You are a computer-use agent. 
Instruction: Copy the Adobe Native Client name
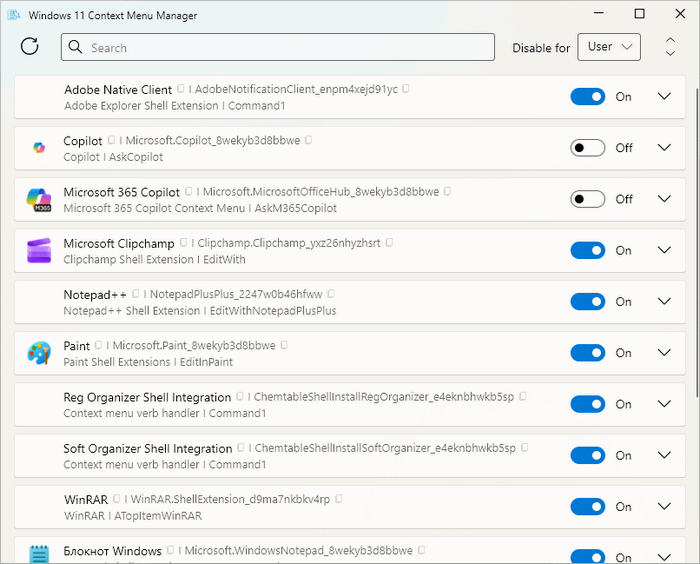(x=180, y=88)
